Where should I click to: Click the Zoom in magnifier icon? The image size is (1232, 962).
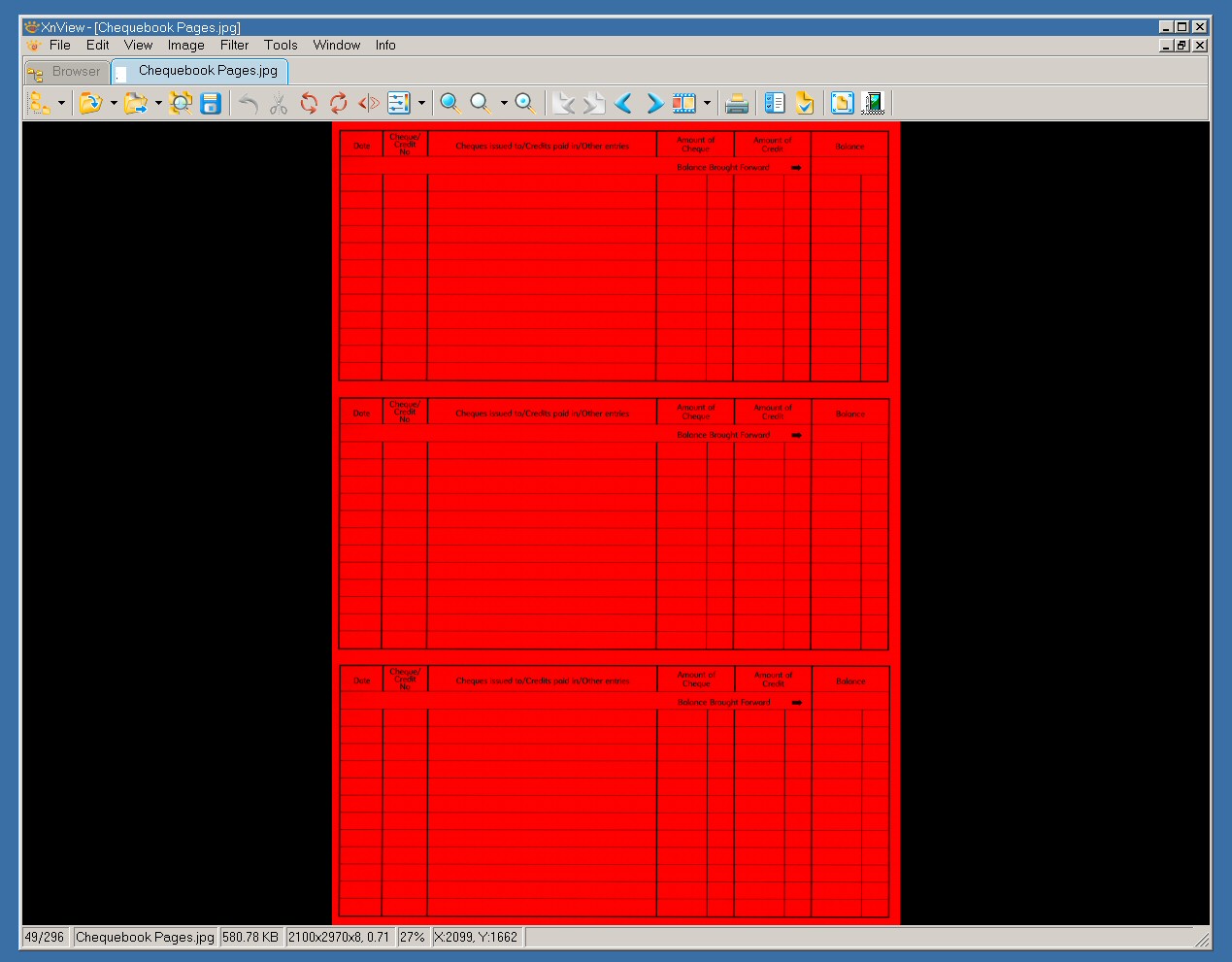coord(450,103)
